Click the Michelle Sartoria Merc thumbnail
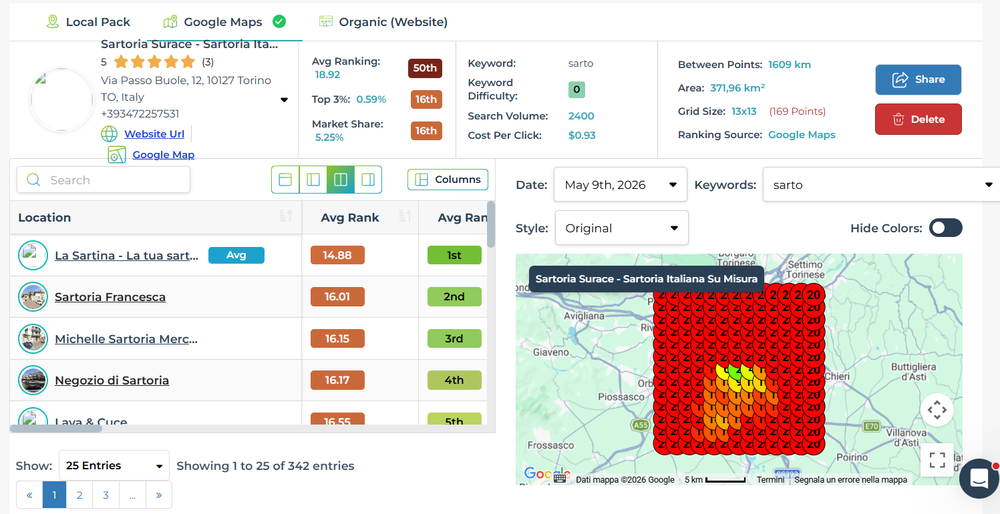Screen dimensions: 1000x514 point(33,339)
